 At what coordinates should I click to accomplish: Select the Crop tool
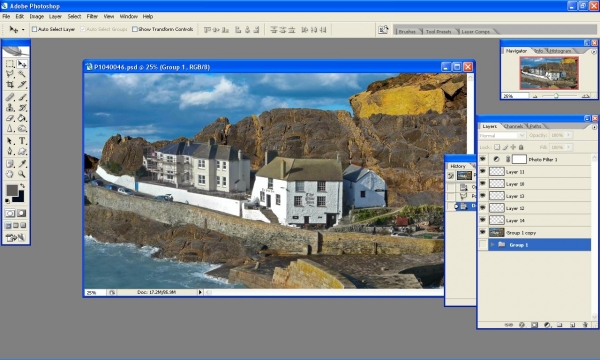10,84
